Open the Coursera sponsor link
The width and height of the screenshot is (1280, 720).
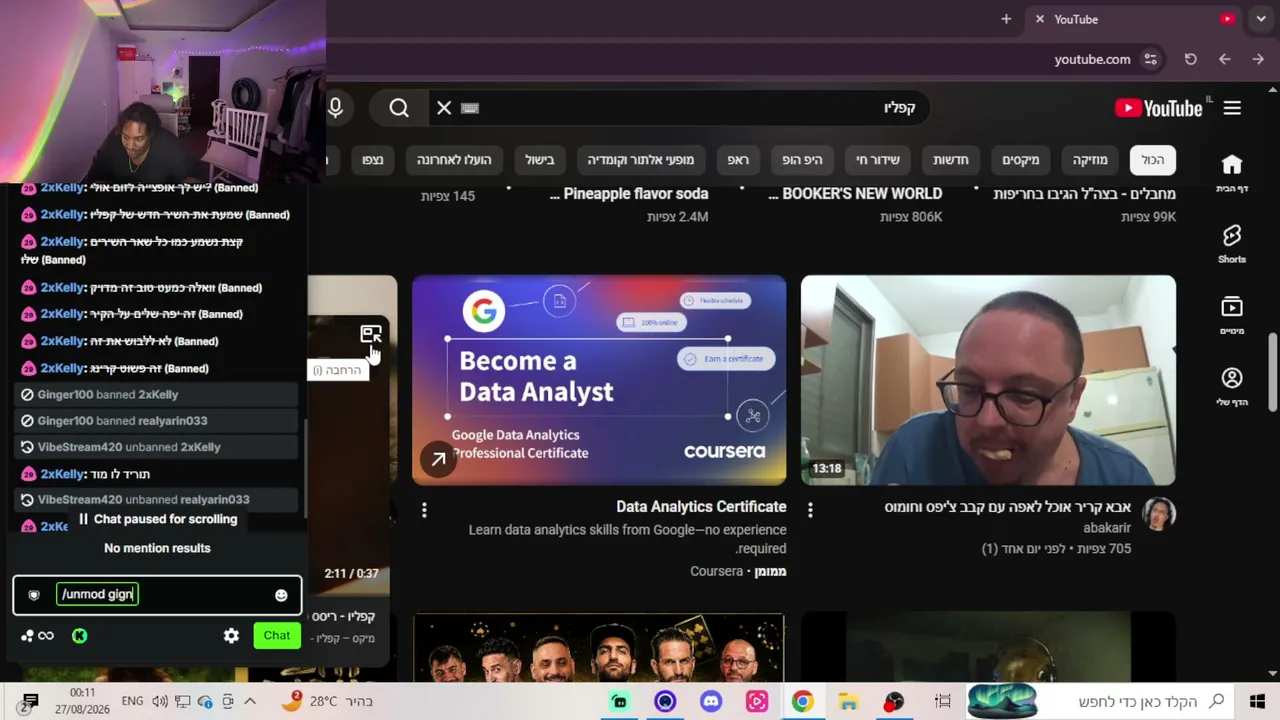(x=717, y=571)
